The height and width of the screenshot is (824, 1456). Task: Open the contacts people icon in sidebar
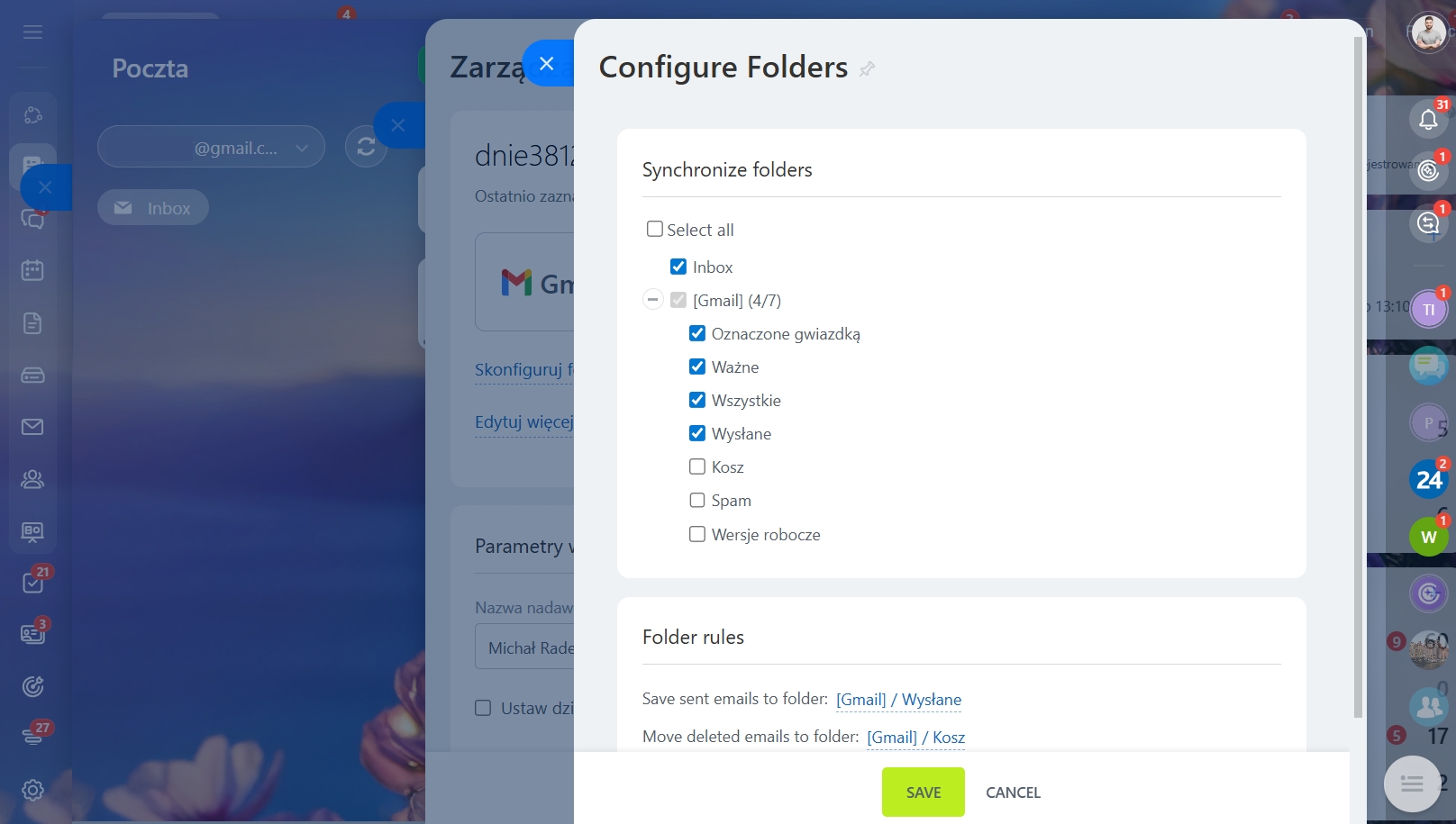coord(32,479)
